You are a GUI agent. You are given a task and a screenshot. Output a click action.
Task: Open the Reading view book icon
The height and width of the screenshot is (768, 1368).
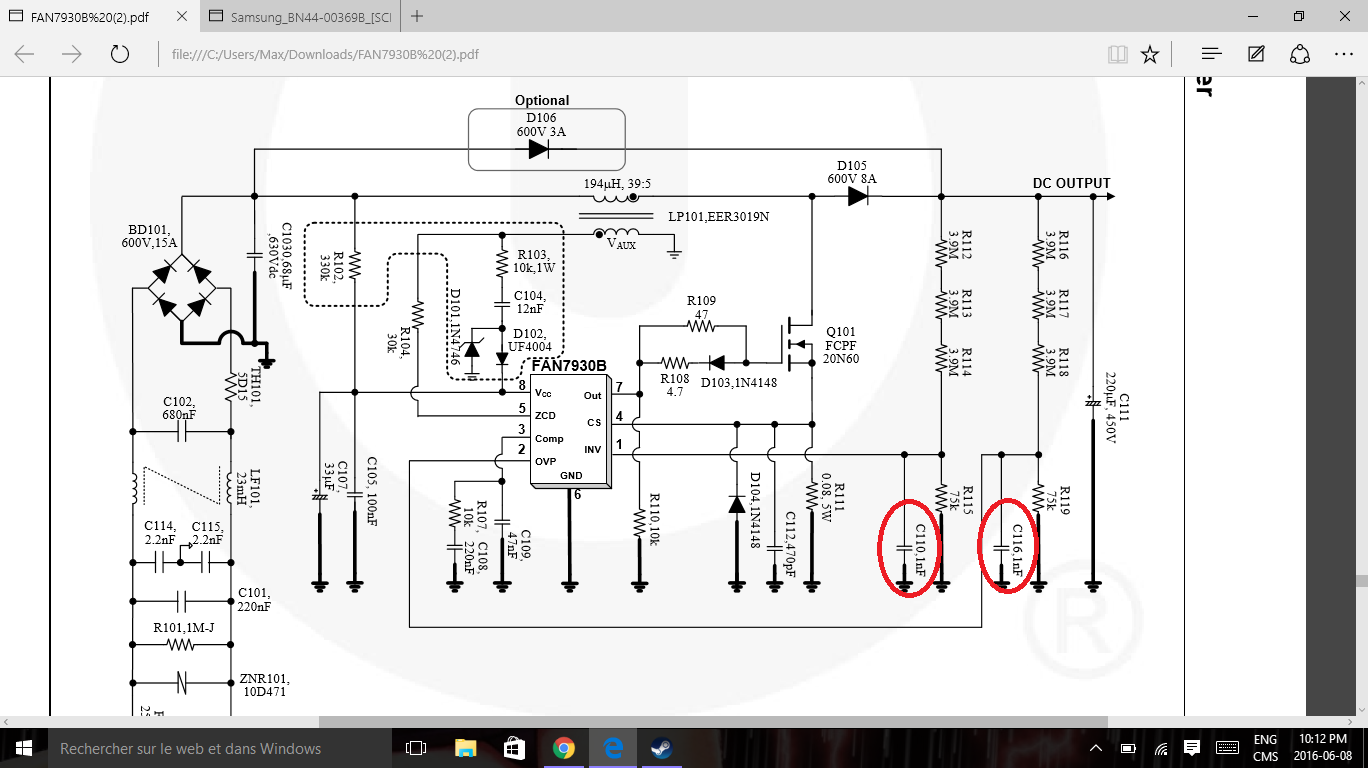[1117, 54]
